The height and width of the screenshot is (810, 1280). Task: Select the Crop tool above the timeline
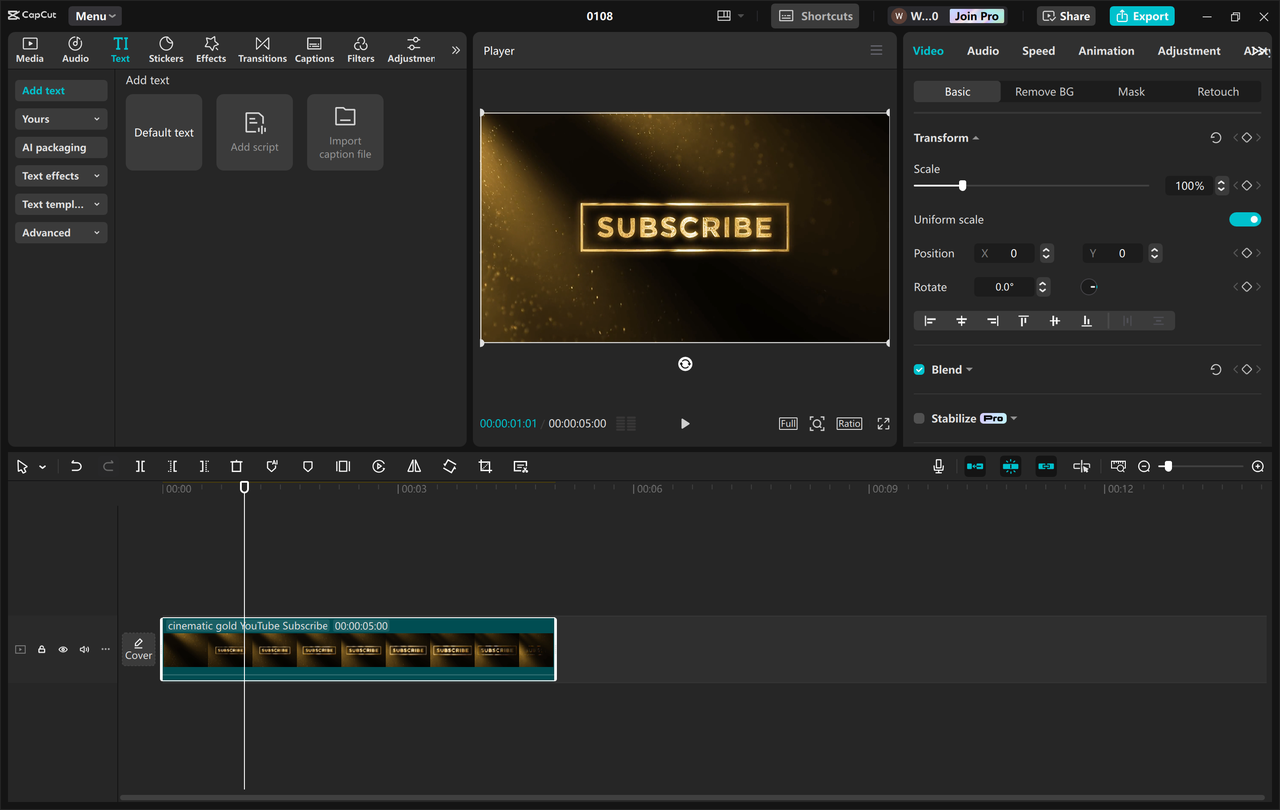point(485,466)
